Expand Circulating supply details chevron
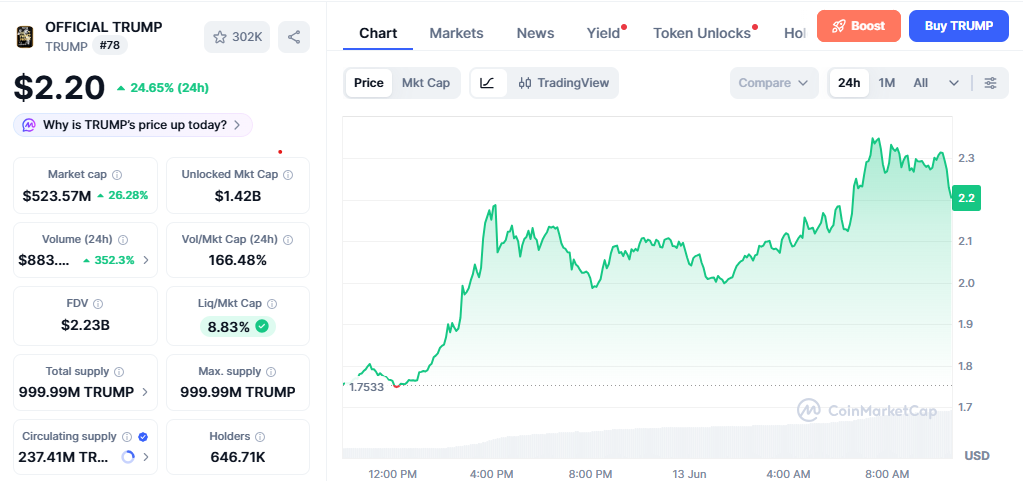 coord(145,457)
